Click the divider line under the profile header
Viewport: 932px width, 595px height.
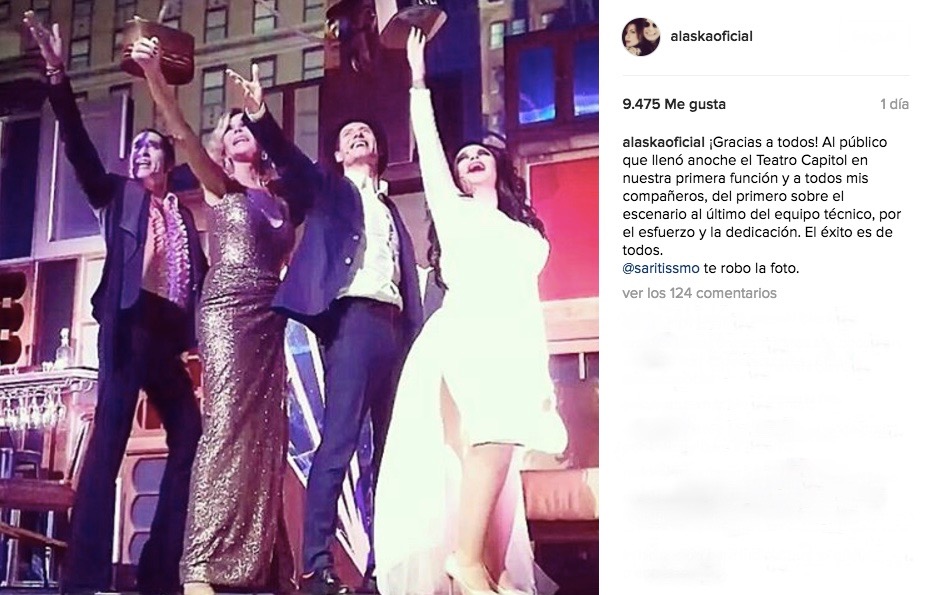click(766, 75)
